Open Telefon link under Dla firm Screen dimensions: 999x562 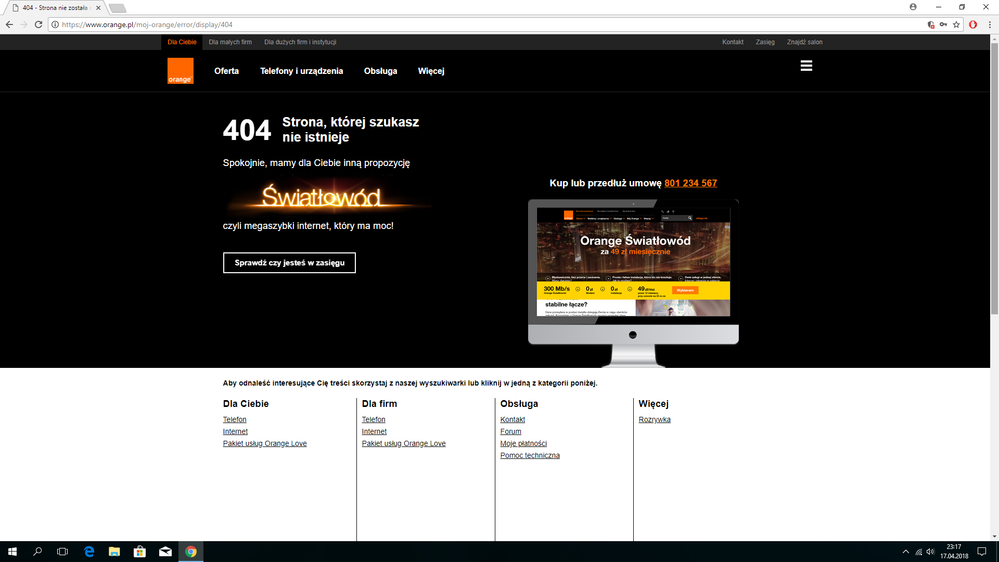coord(373,419)
